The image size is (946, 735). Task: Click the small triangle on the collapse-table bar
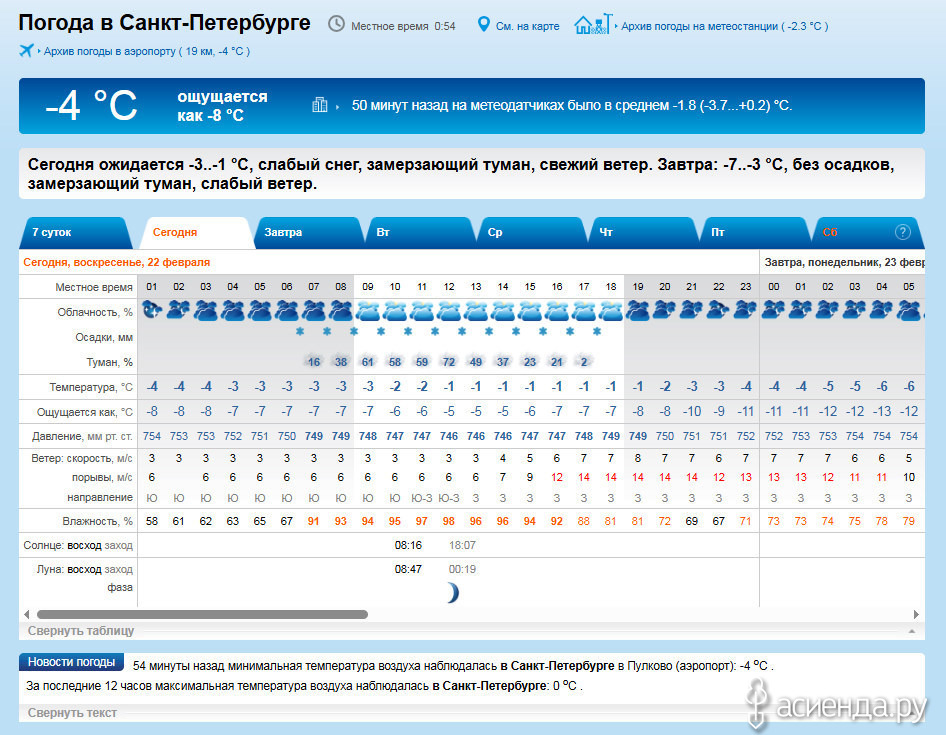point(910,632)
